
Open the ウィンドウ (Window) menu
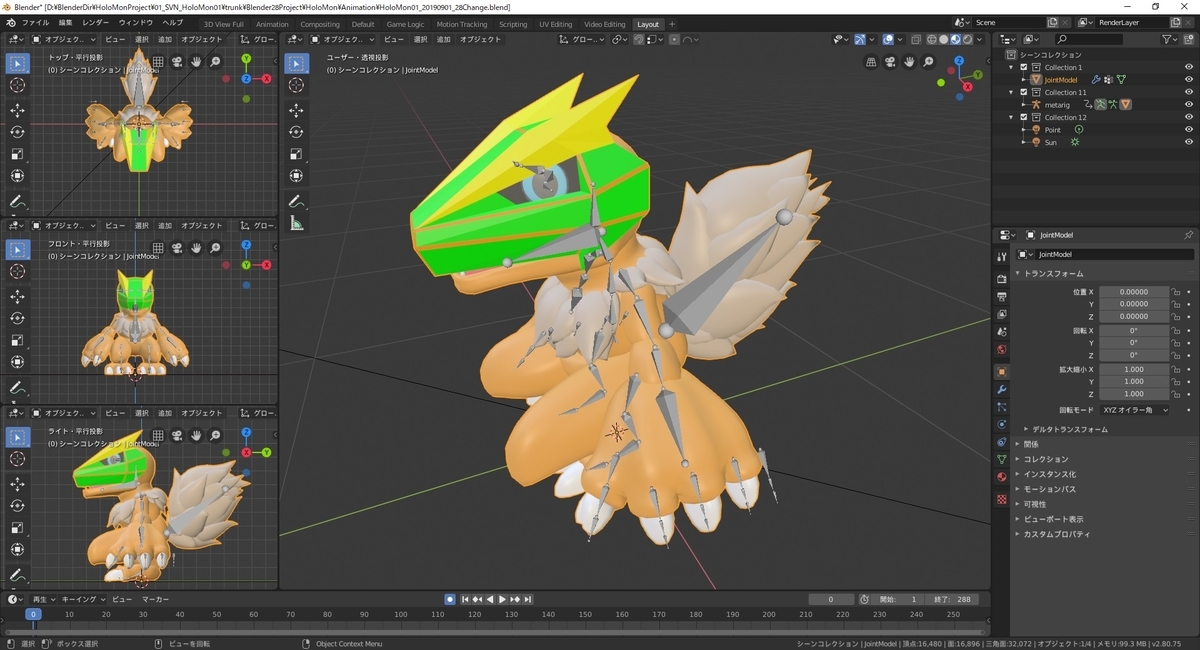[136, 23]
